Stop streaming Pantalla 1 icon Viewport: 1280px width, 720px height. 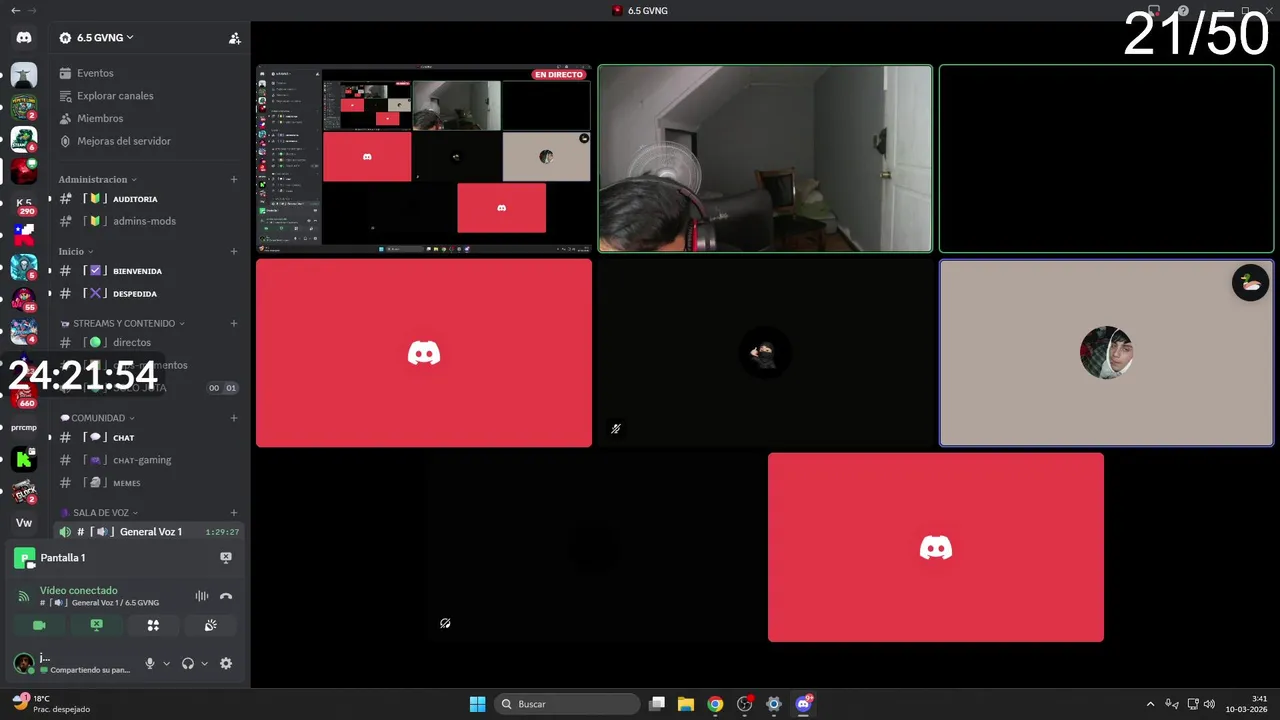tap(226, 558)
